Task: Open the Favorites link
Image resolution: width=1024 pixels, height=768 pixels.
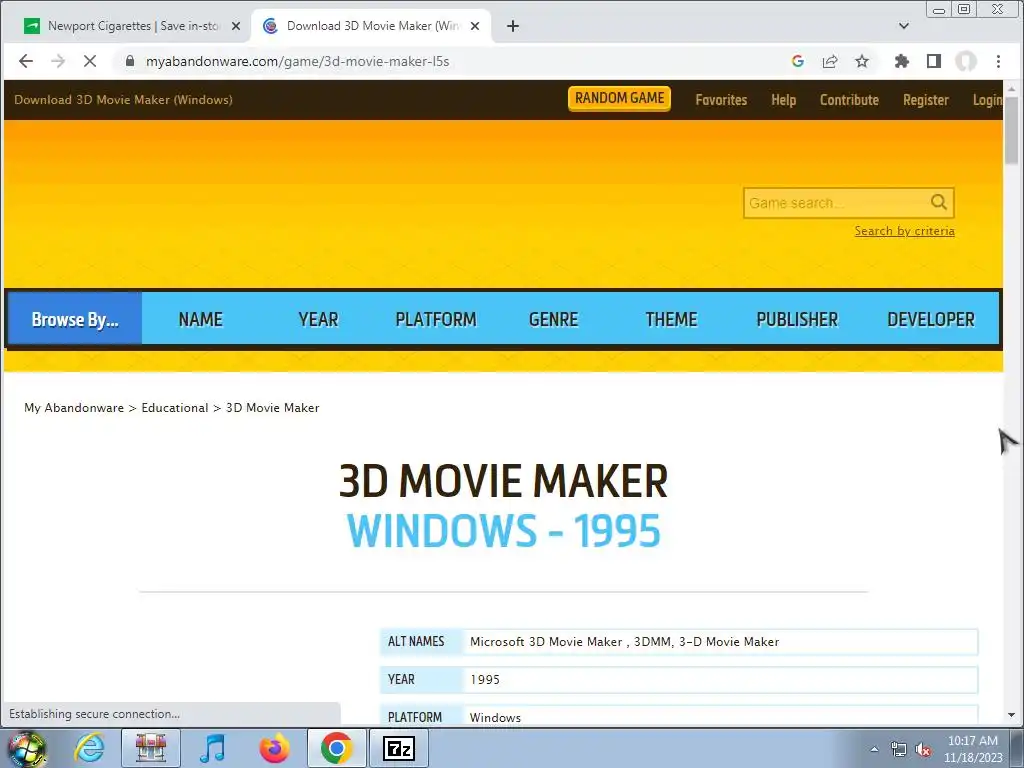Action: pyautogui.click(x=721, y=100)
